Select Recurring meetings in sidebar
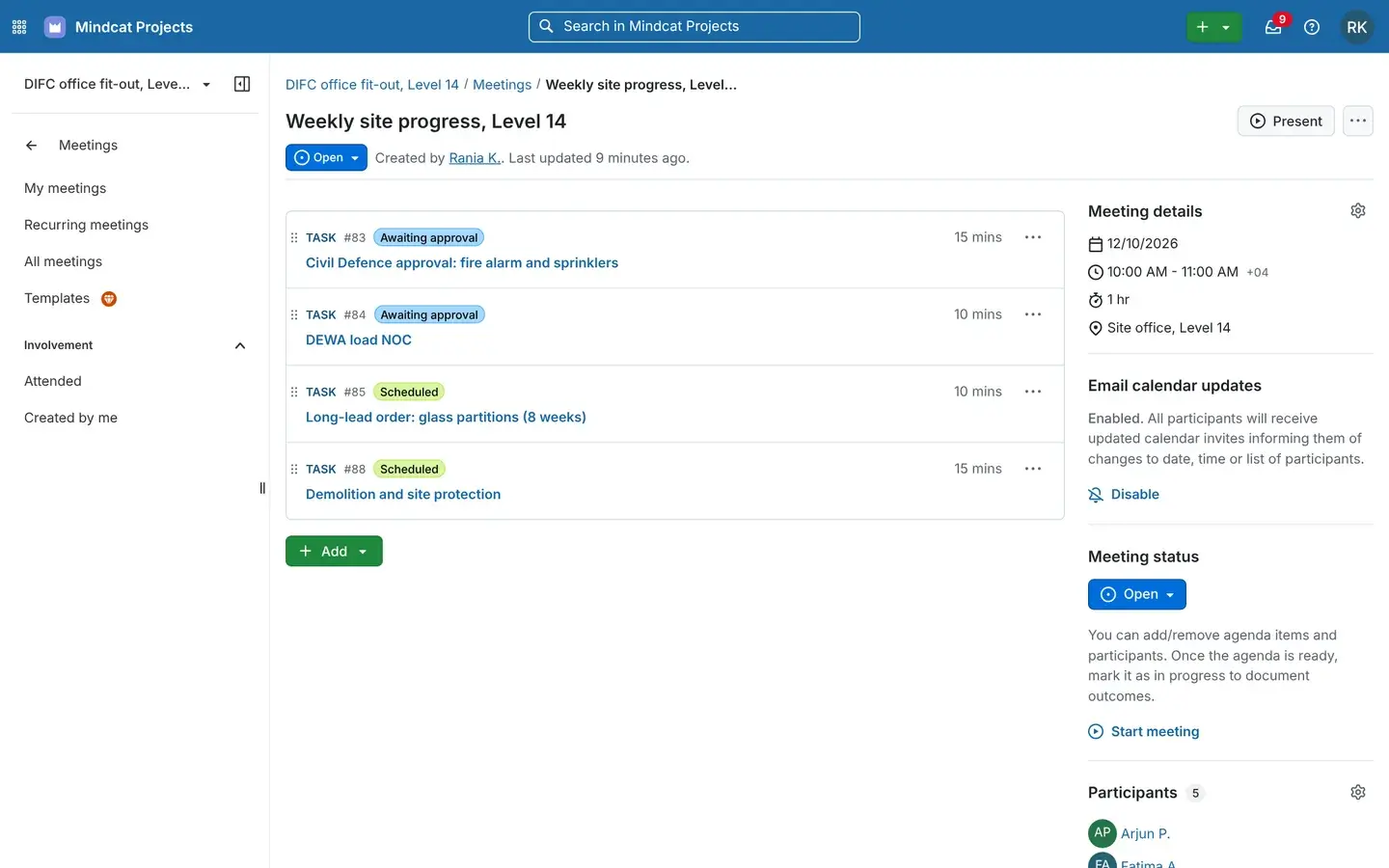This screenshot has height=868, width=1389. 87,225
